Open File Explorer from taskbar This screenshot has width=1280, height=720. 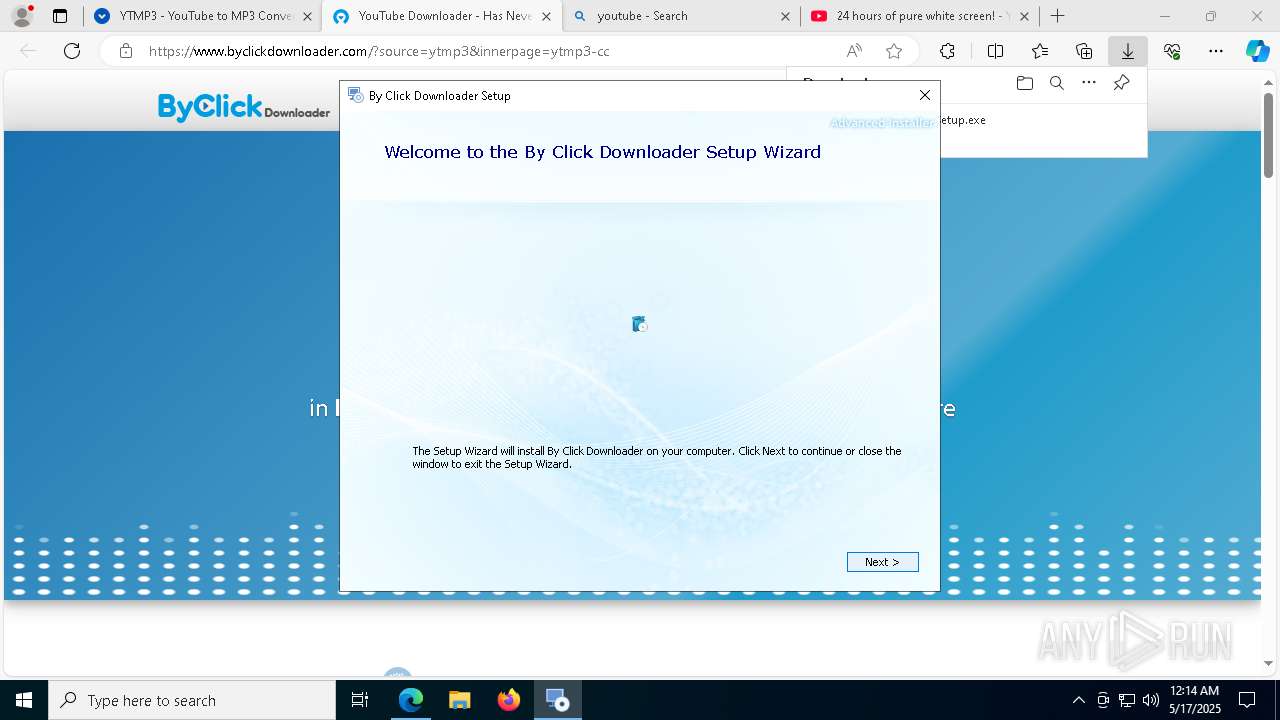[460, 700]
